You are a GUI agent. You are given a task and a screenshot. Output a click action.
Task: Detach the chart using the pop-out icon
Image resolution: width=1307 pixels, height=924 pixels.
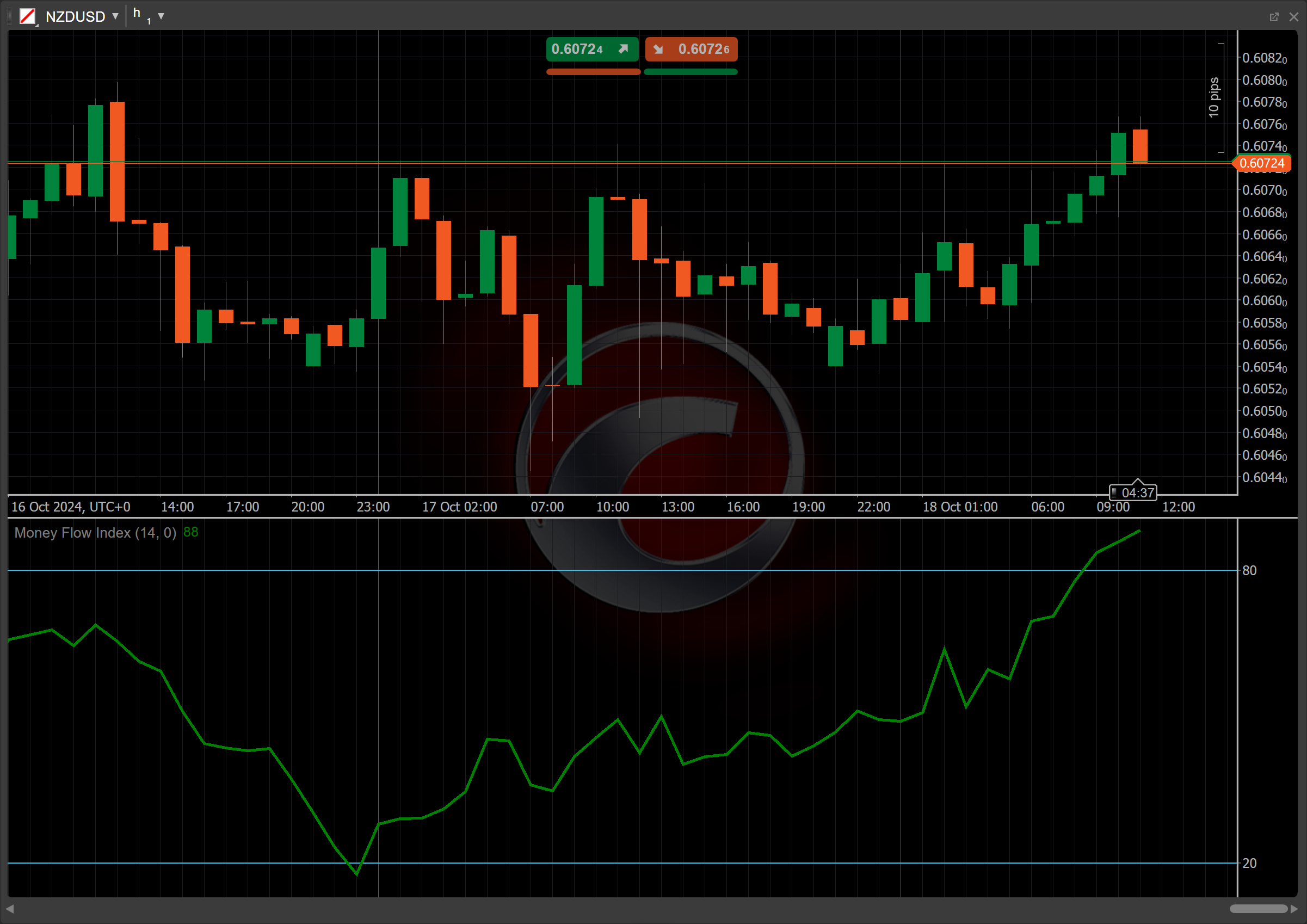(1273, 16)
